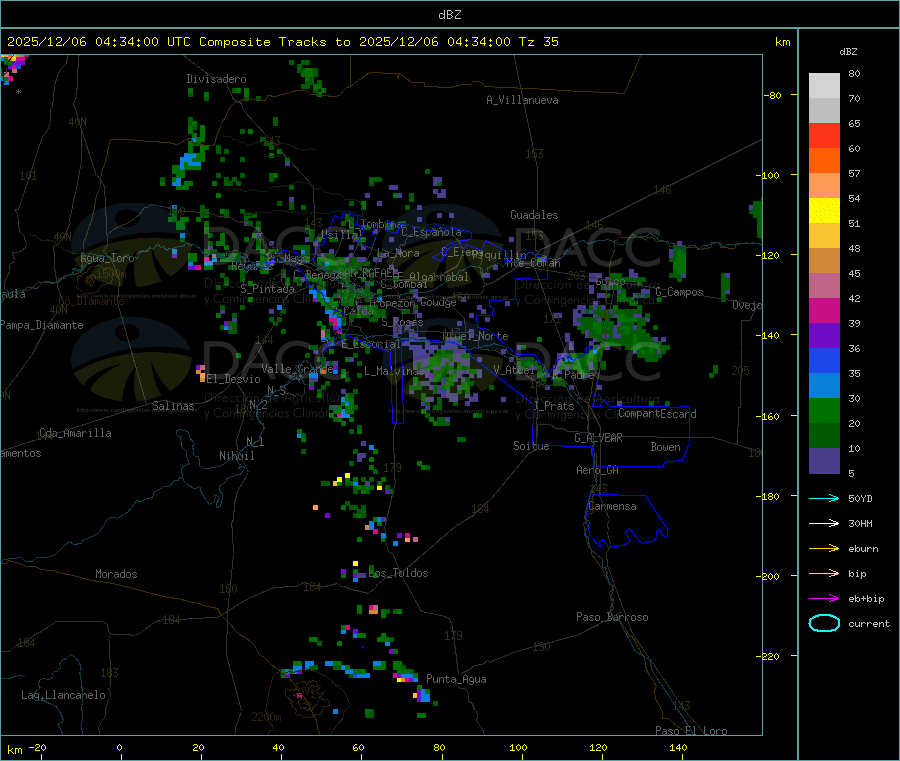Click the 'Morados' map label

(116, 574)
